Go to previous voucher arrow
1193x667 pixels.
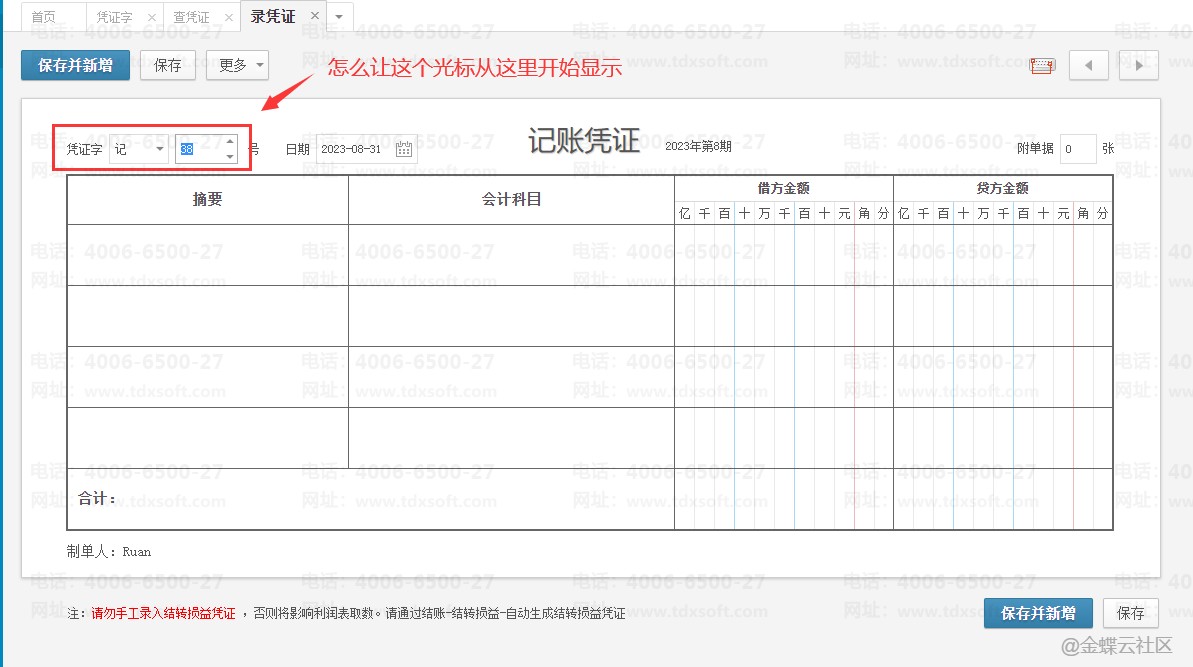(1088, 66)
